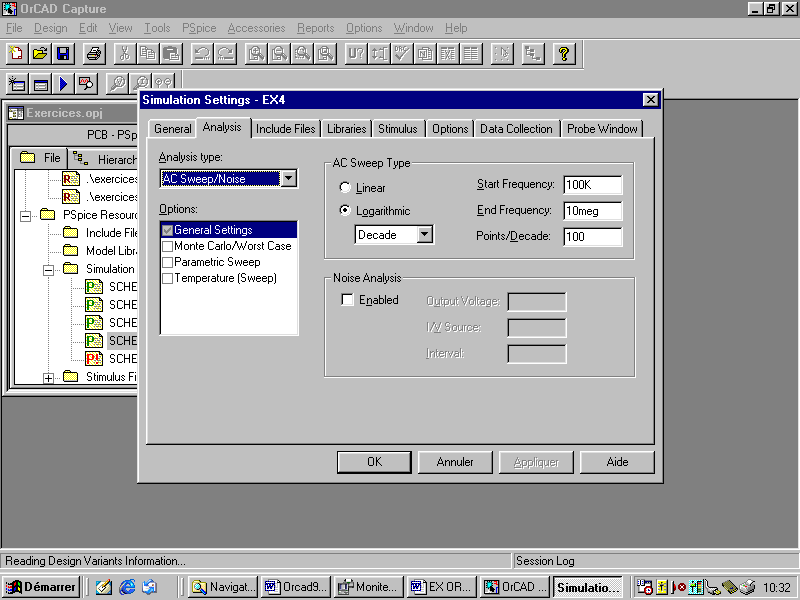This screenshot has width=800, height=600.
Task: Click the Copy toolbar icon
Action: [x=148, y=54]
